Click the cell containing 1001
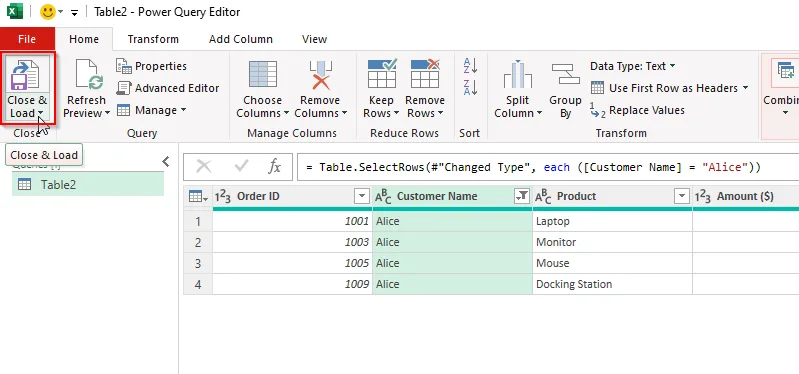This screenshot has height=374, width=799. (292, 221)
